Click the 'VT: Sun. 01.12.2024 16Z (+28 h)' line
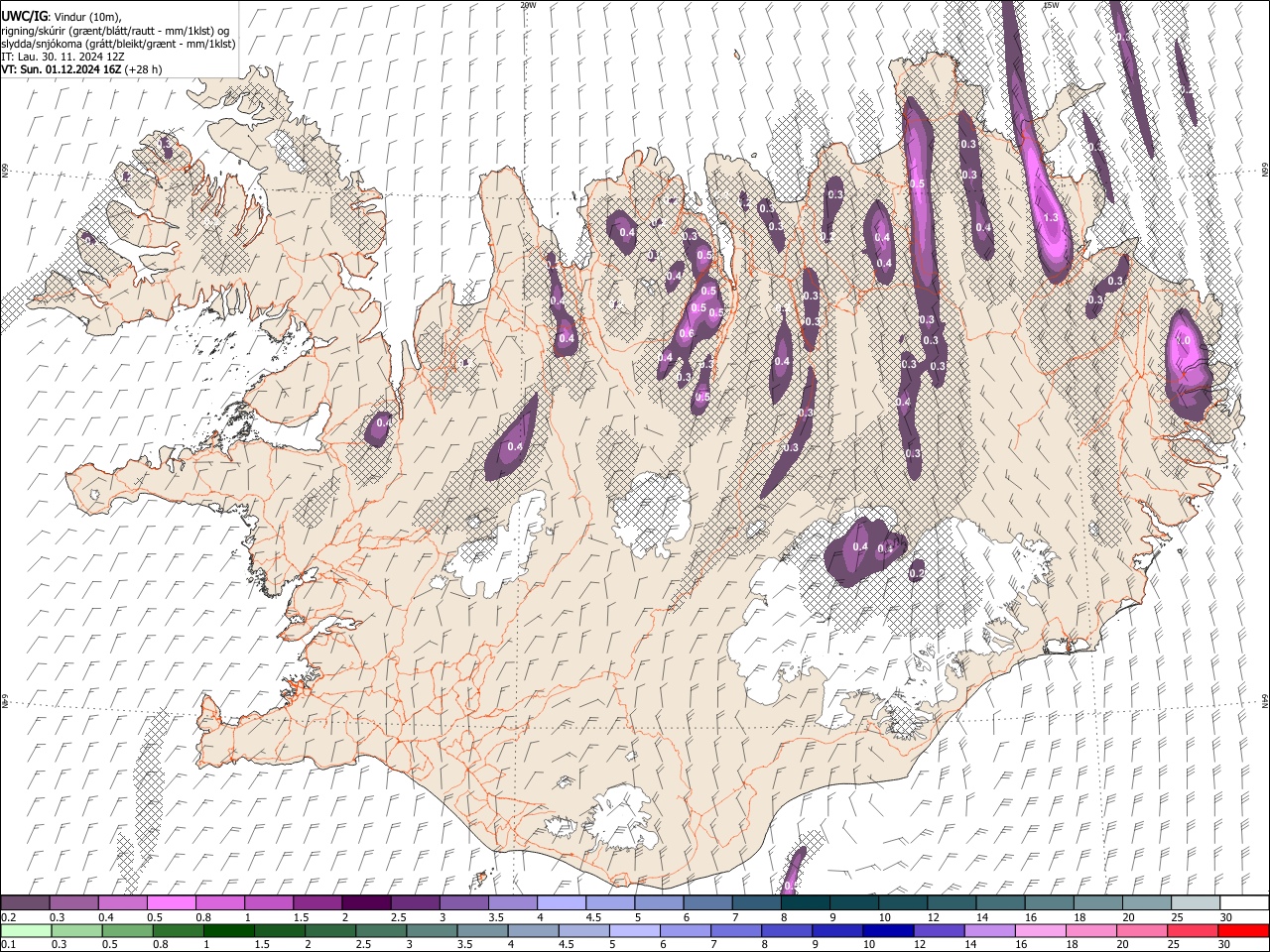 [x=81, y=69]
